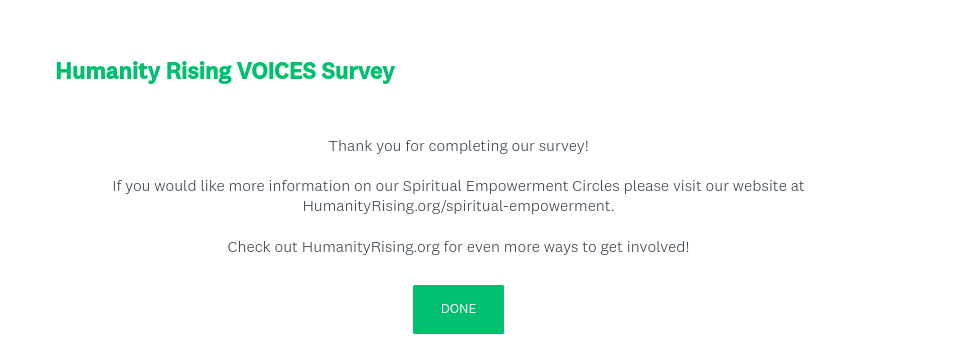
Task: Click HumanityRising.org in the Check out line
Action: [x=371, y=247]
